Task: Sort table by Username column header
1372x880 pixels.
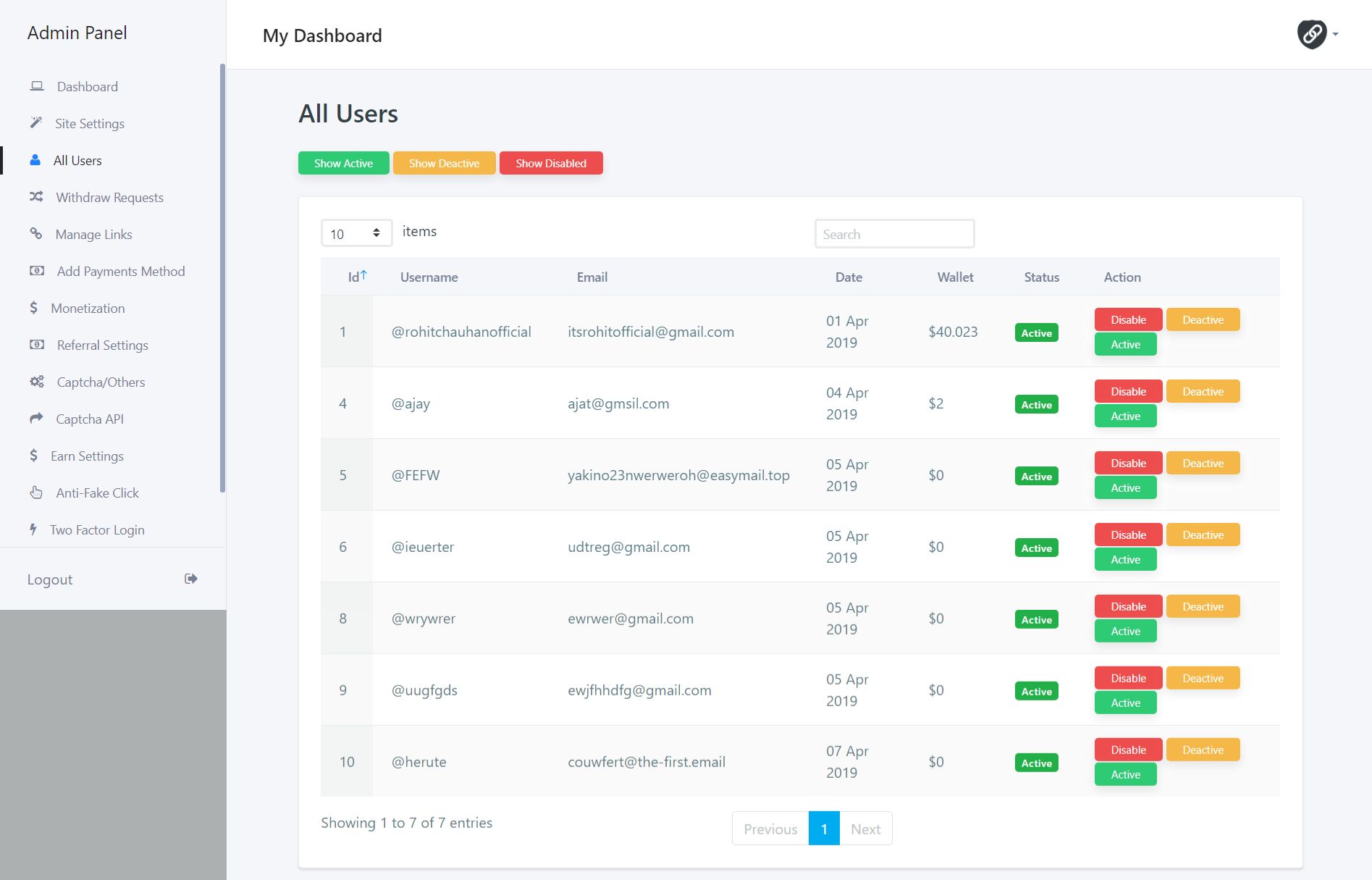Action: pos(429,277)
